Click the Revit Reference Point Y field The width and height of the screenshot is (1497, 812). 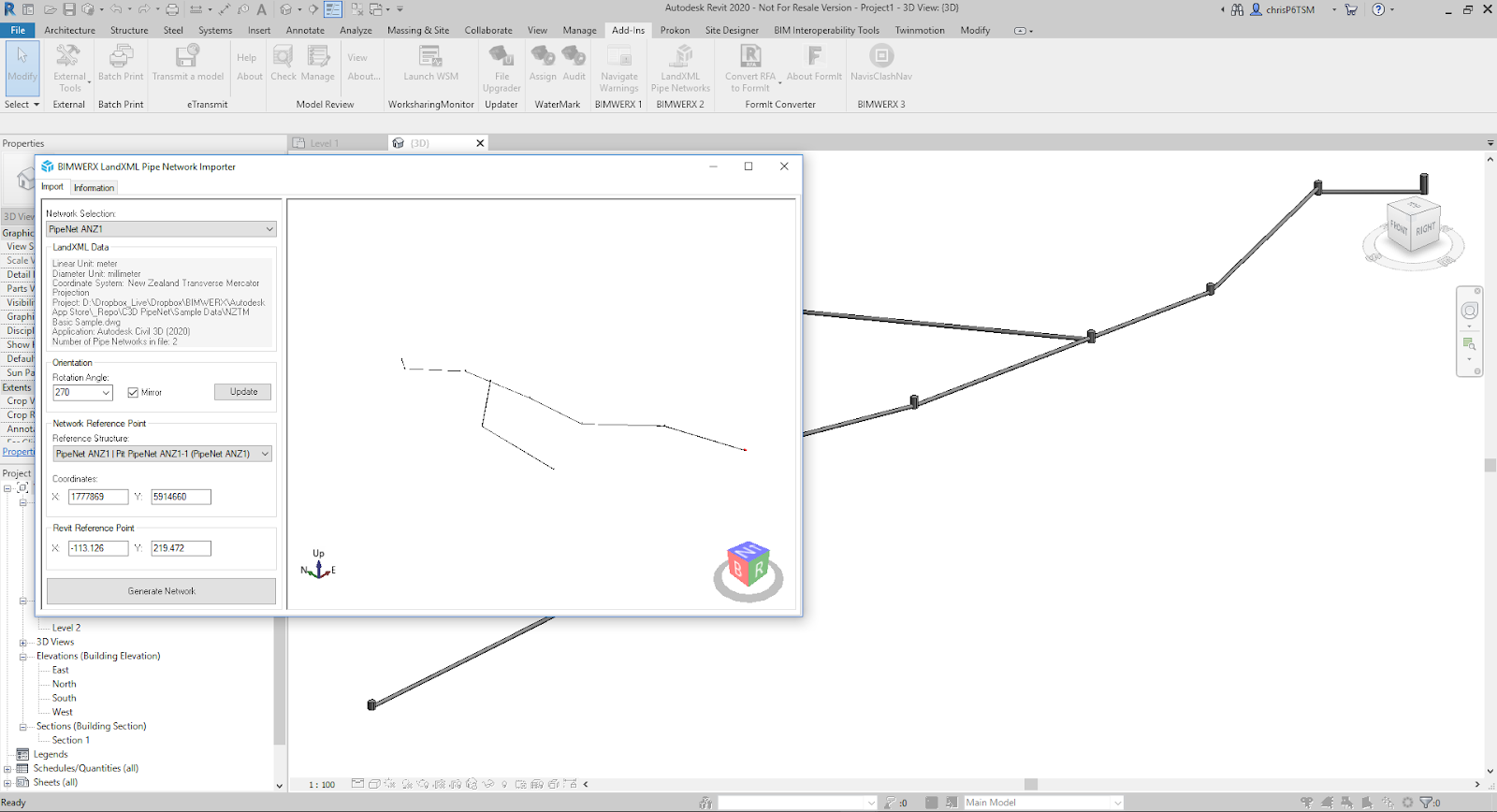coord(181,548)
